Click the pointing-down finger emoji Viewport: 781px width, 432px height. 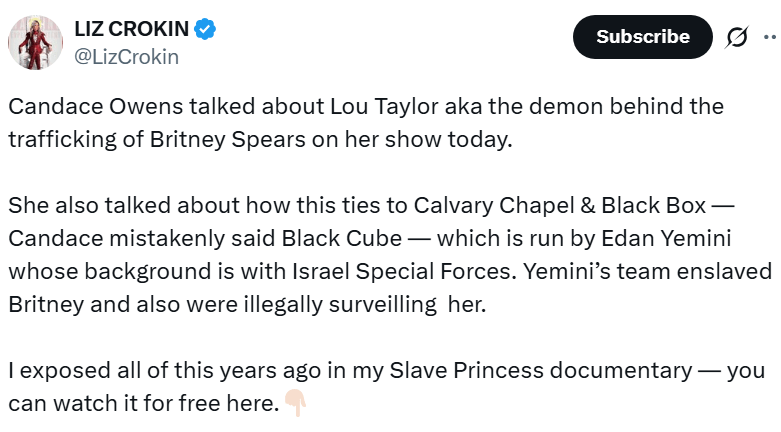tap(296, 404)
